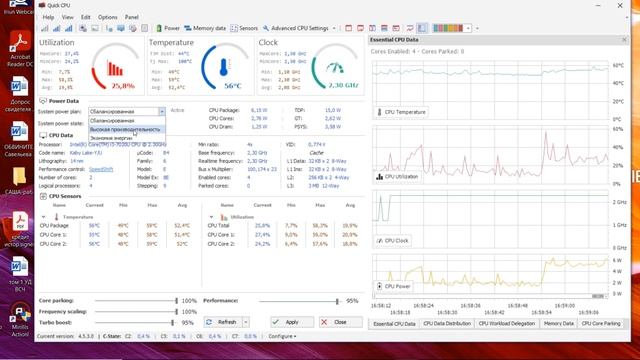
Task: Select Сбалансированная in the power plan list
Action: pos(127,121)
